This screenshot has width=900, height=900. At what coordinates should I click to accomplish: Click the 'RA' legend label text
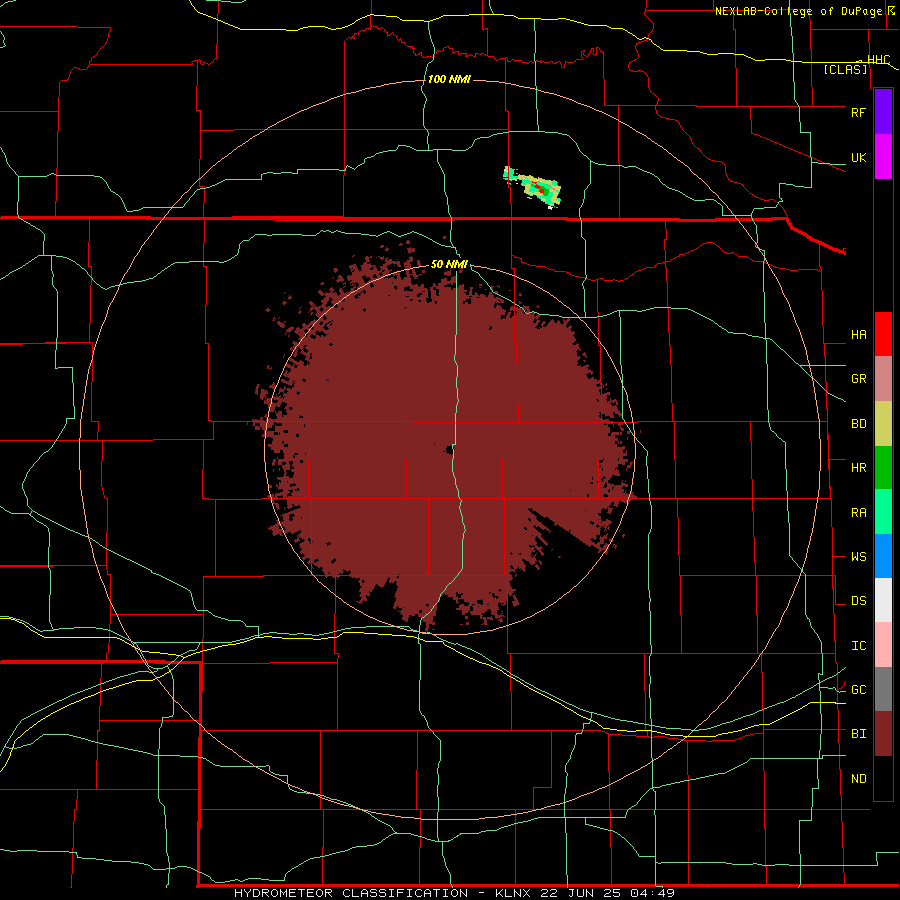point(858,513)
